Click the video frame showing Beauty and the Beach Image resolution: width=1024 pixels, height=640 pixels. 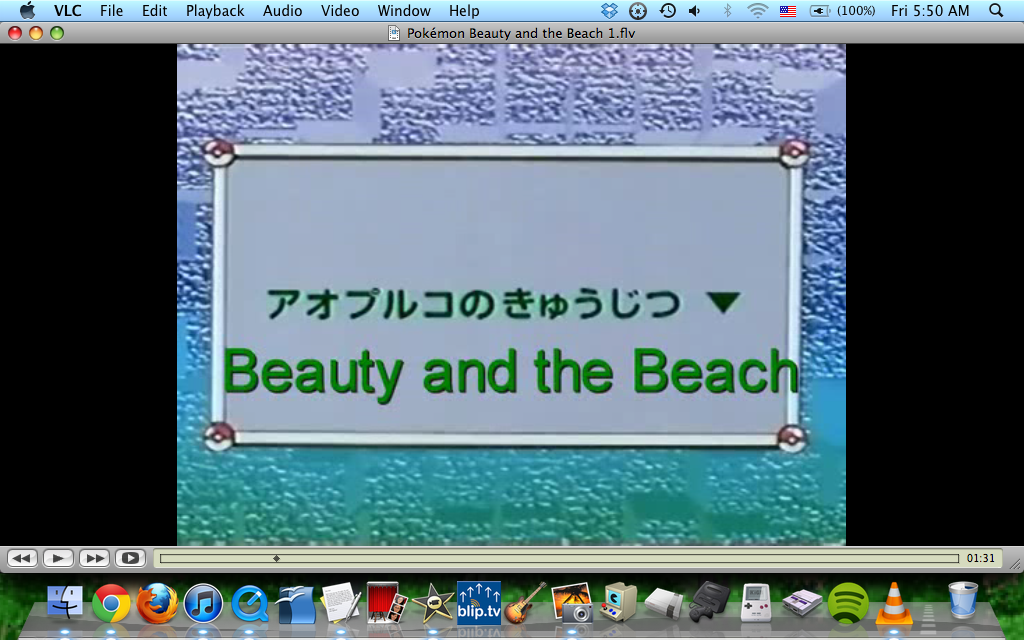(x=511, y=294)
